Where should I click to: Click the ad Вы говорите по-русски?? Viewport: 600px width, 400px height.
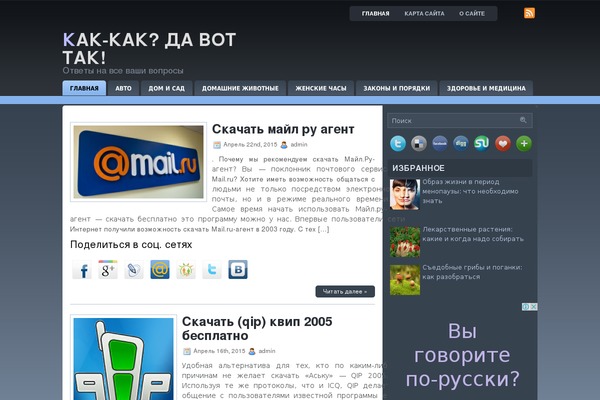coord(463,354)
